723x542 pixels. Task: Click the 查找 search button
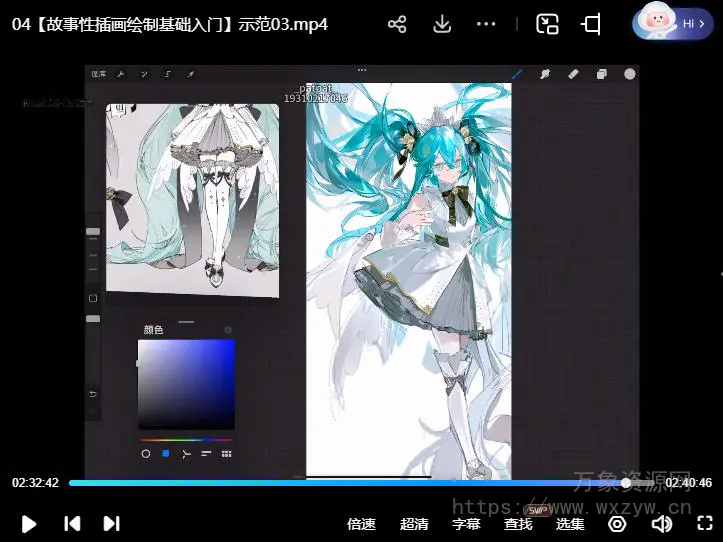pos(518,523)
